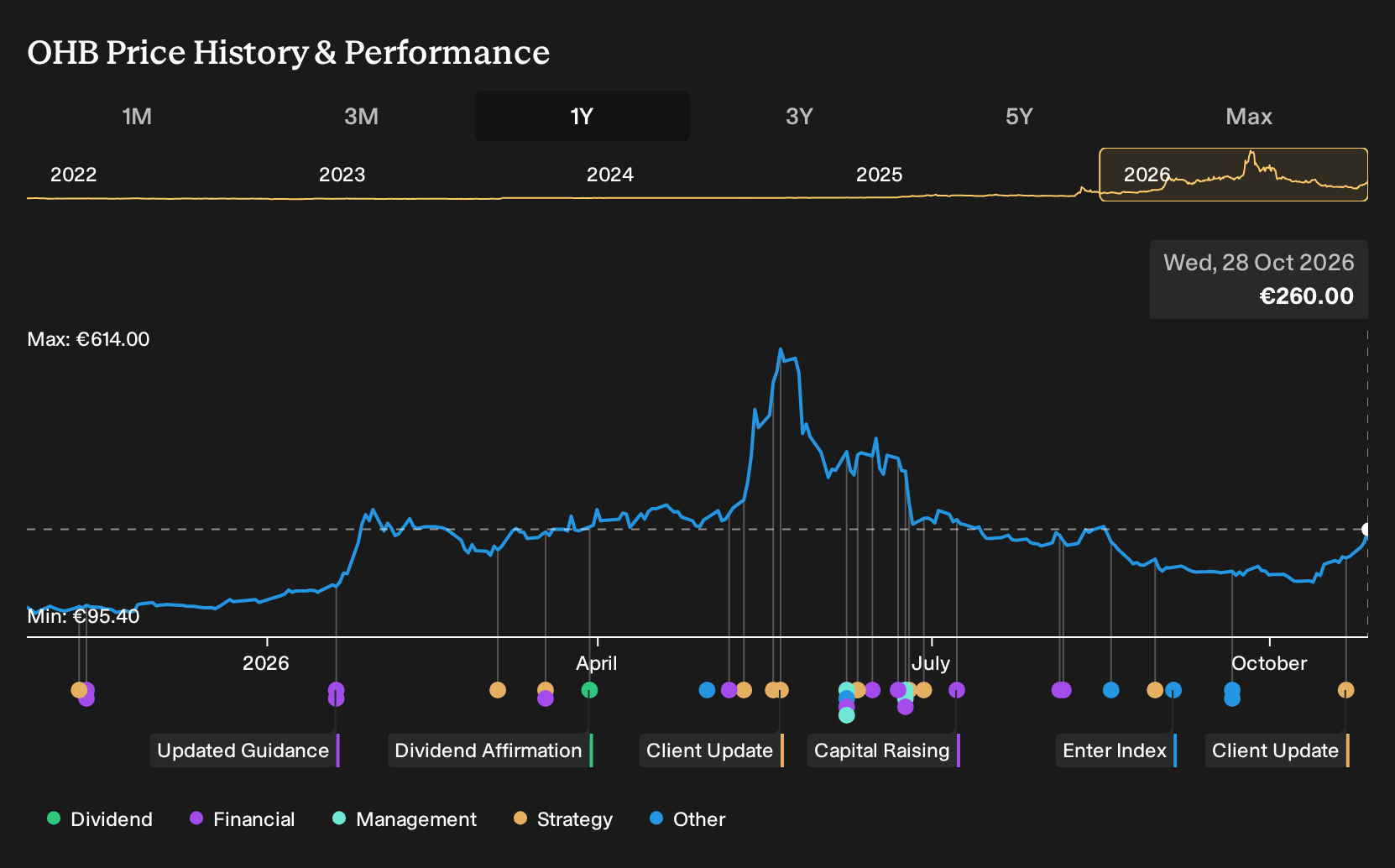This screenshot has width=1395, height=868.
Task: Click the OHB Price History & Performance heading
Action: pyautogui.click(x=289, y=52)
